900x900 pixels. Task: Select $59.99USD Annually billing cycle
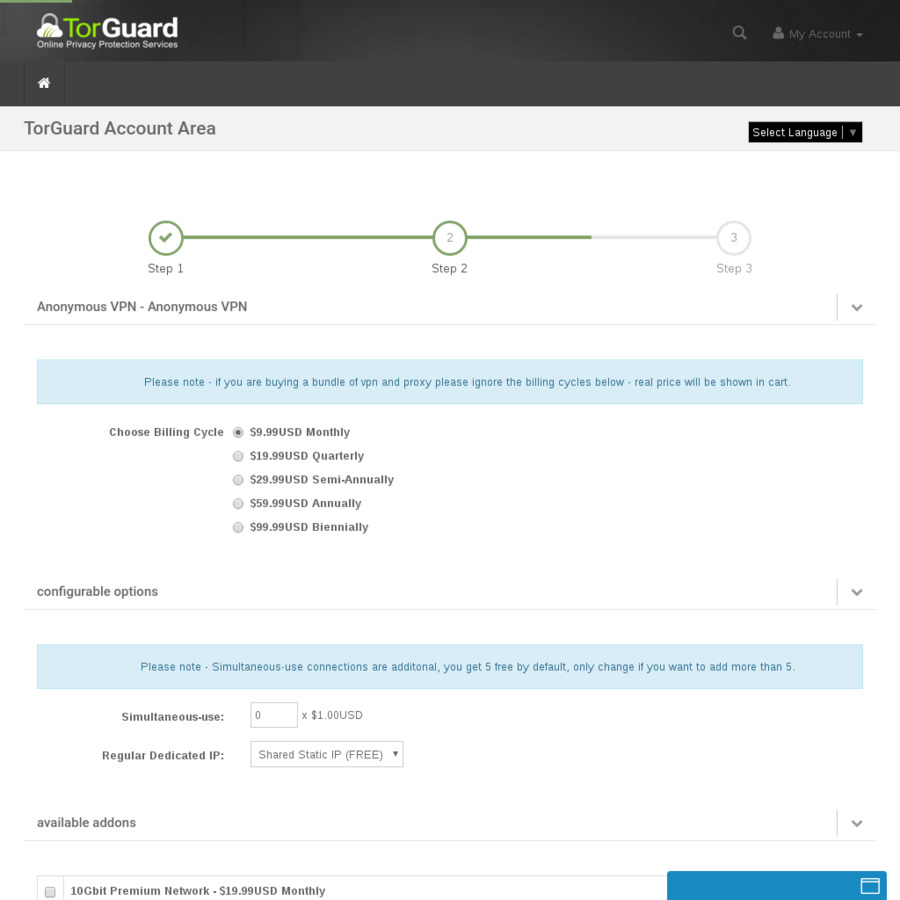pos(238,503)
